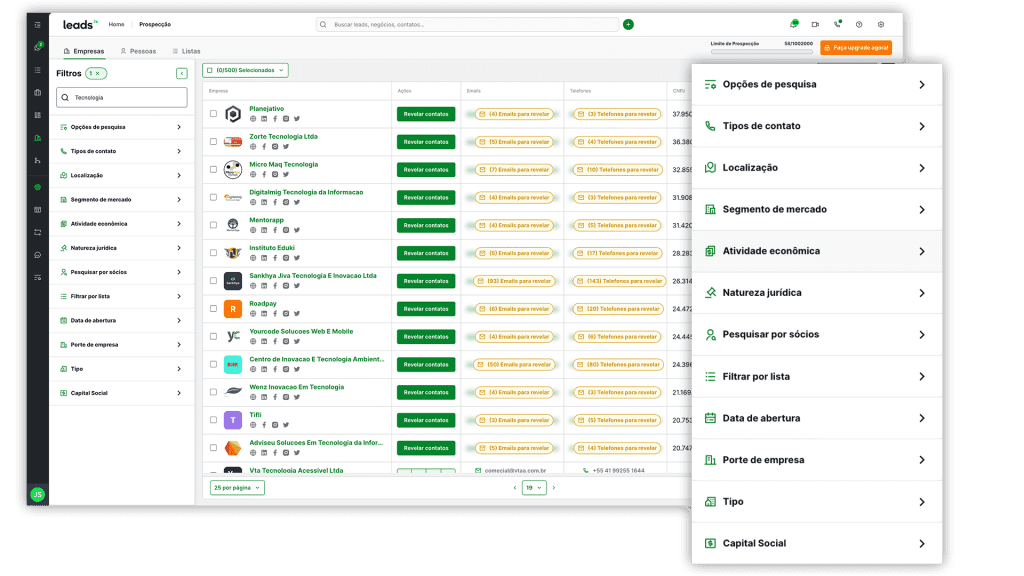Expand Atividade econômica in enlarged panel
Screen dimensions: 1024x576
tap(816, 251)
